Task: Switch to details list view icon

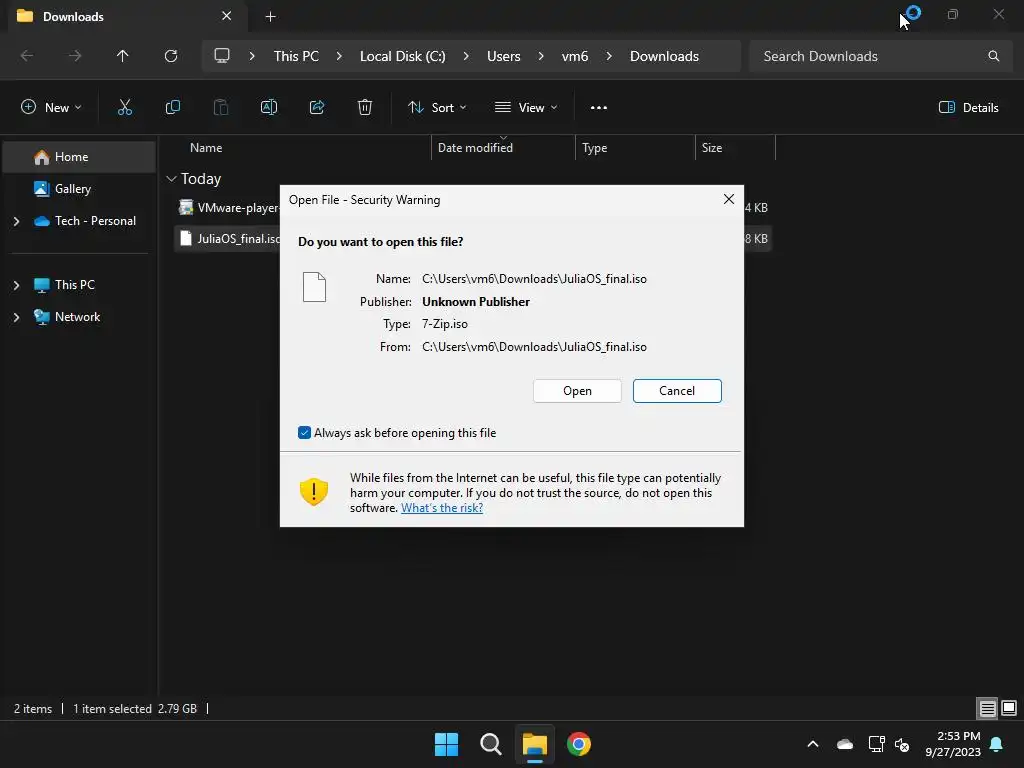Action: pos(987,708)
